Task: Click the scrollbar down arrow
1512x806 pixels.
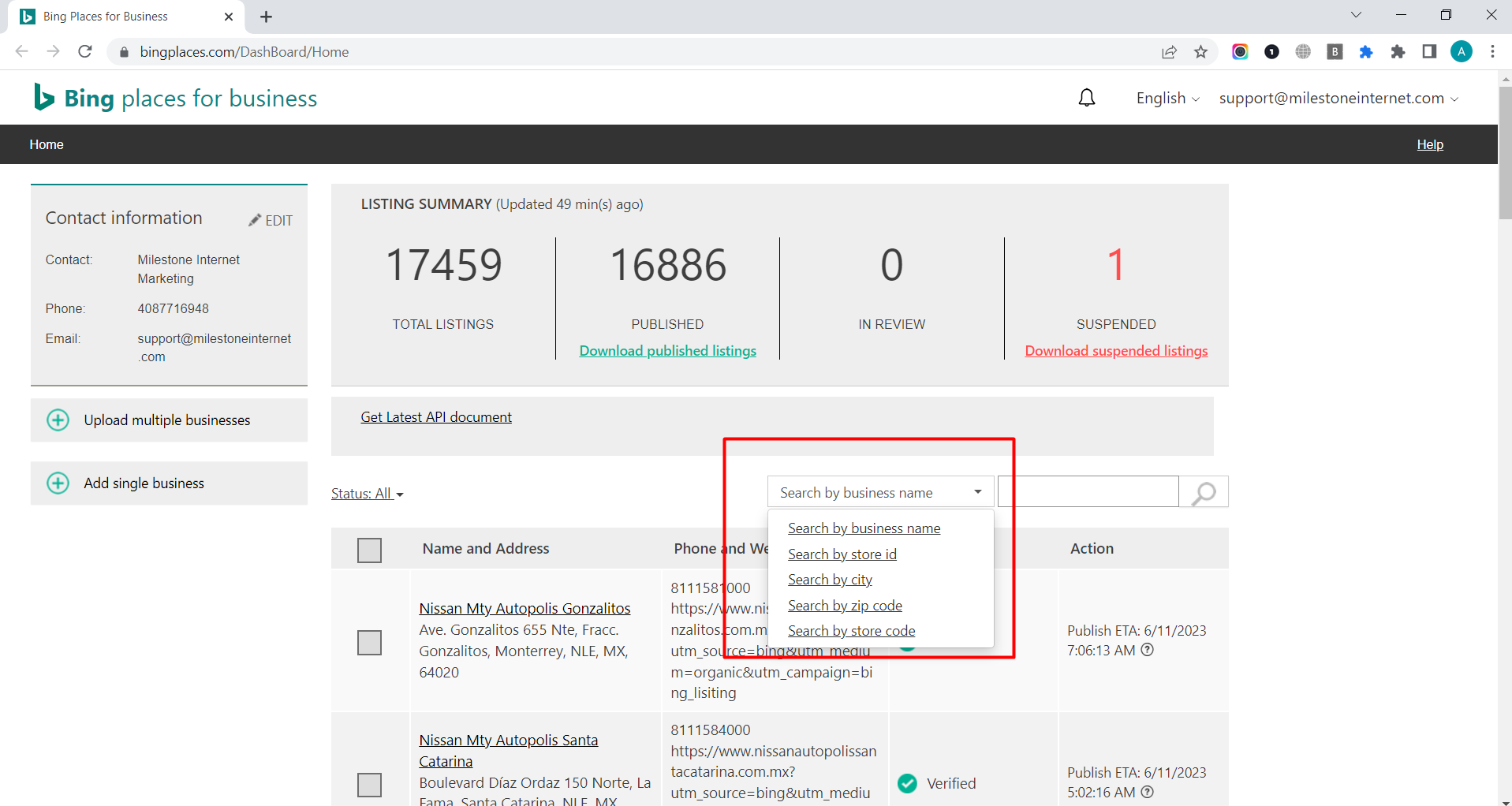Action: click(1505, 801)
